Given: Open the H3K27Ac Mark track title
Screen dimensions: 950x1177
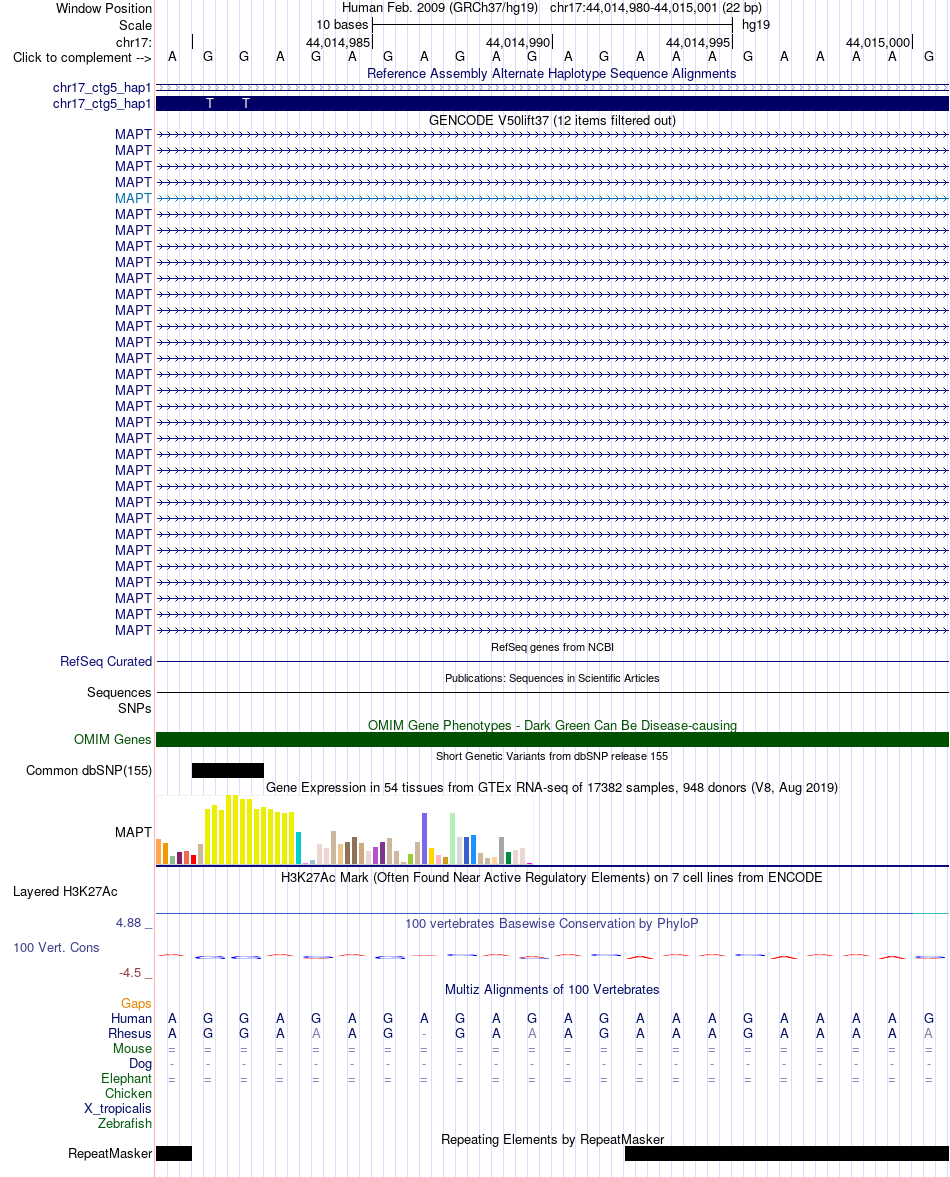Looking at the screenshot, I should [552, 877].
